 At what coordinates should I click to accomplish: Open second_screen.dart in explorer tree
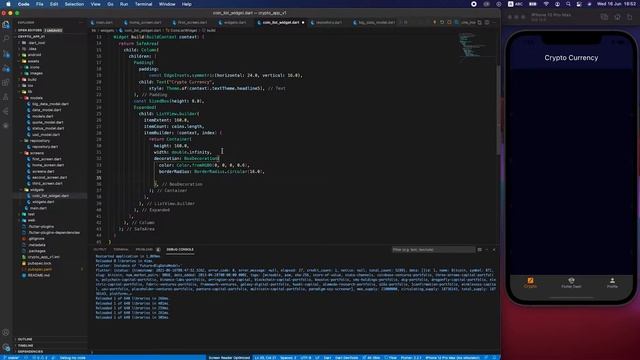coord(49,178)
